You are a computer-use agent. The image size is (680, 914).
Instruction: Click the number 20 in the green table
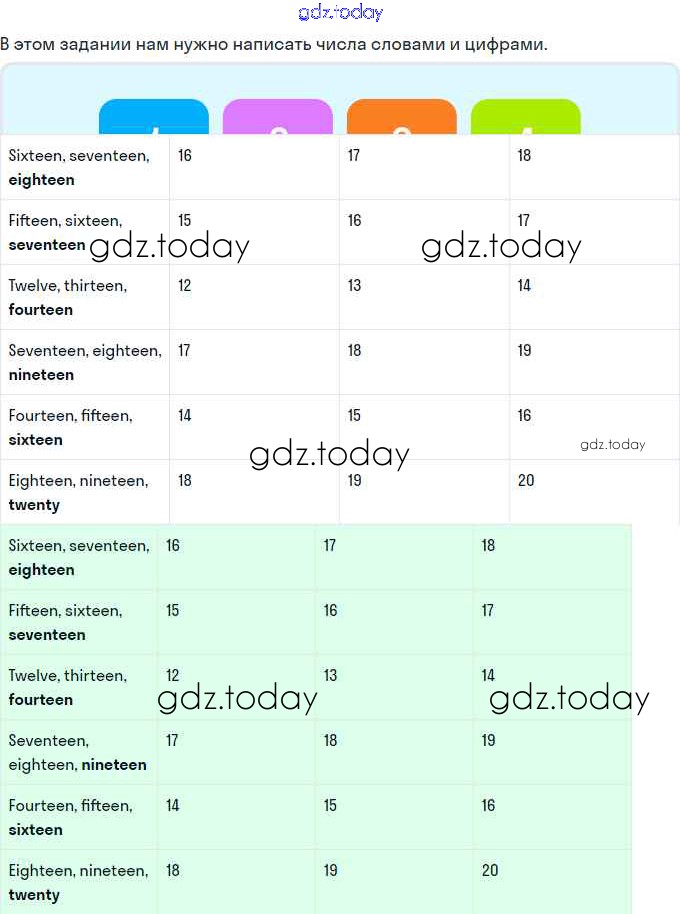[x=490, y=870]
